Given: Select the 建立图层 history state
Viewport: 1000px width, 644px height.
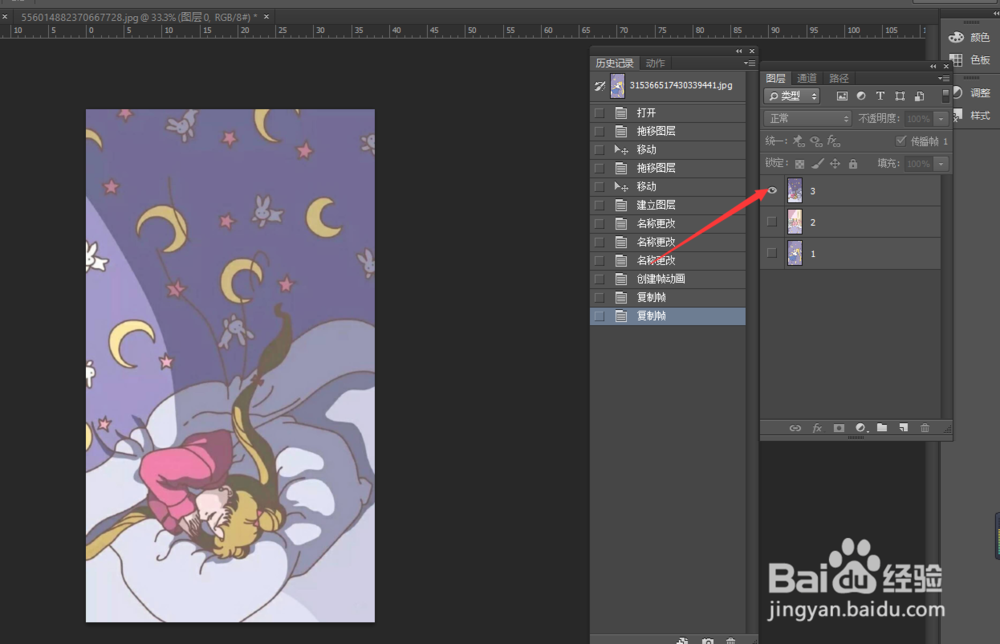Looking at the screenshot, I should tap(668, 205).
